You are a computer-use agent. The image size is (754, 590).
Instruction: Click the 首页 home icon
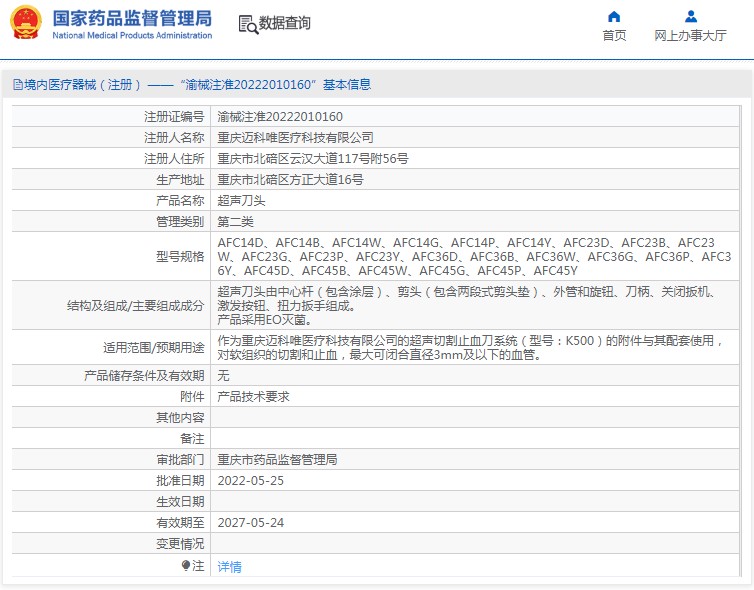click(x=614, y=17)
